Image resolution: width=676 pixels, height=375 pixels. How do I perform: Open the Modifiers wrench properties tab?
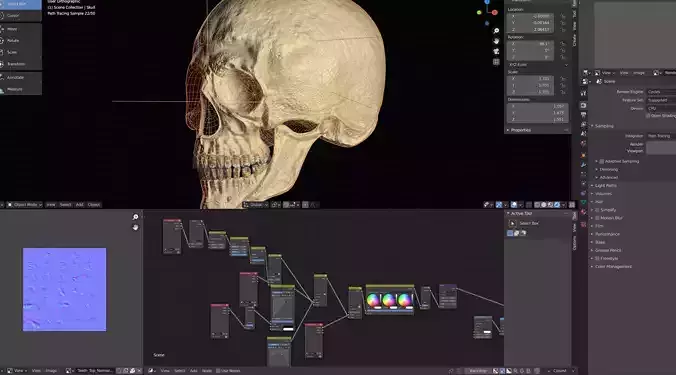[583, 165]
